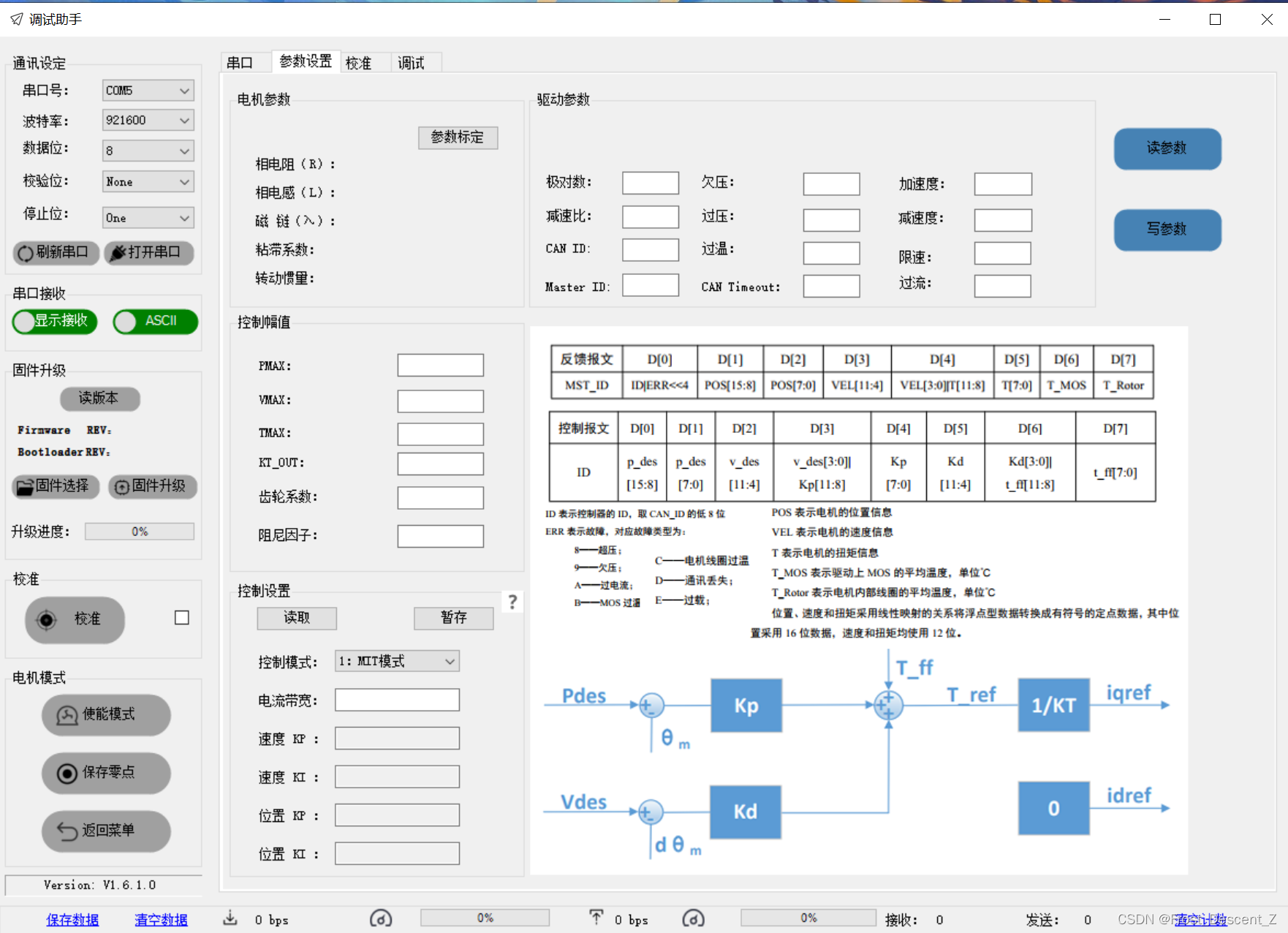
Task: Click the 速度 KP input field
Action: pos(397,739)
